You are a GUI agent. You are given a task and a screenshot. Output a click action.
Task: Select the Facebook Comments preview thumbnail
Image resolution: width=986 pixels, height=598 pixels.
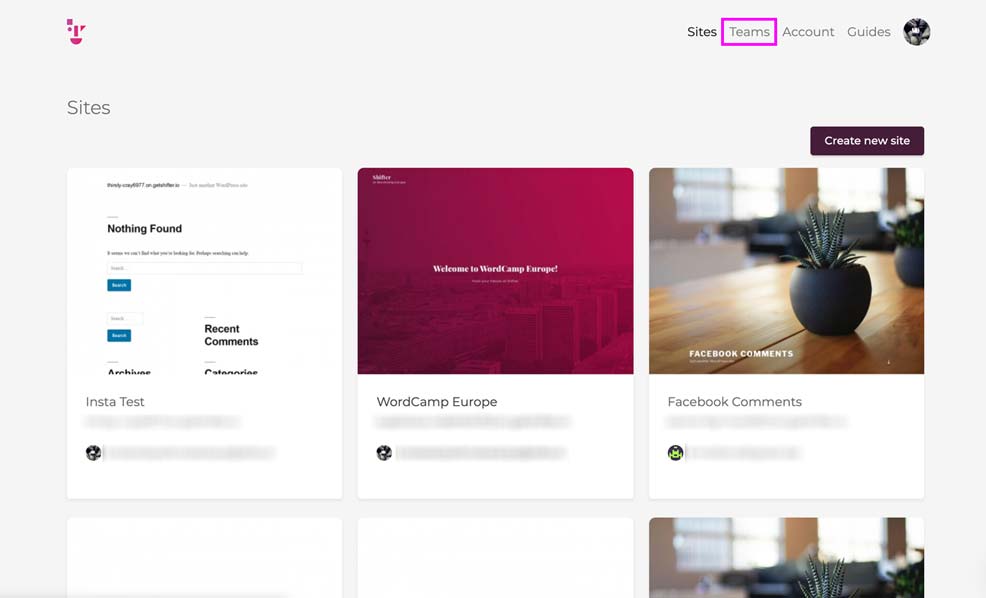(787, 271)
